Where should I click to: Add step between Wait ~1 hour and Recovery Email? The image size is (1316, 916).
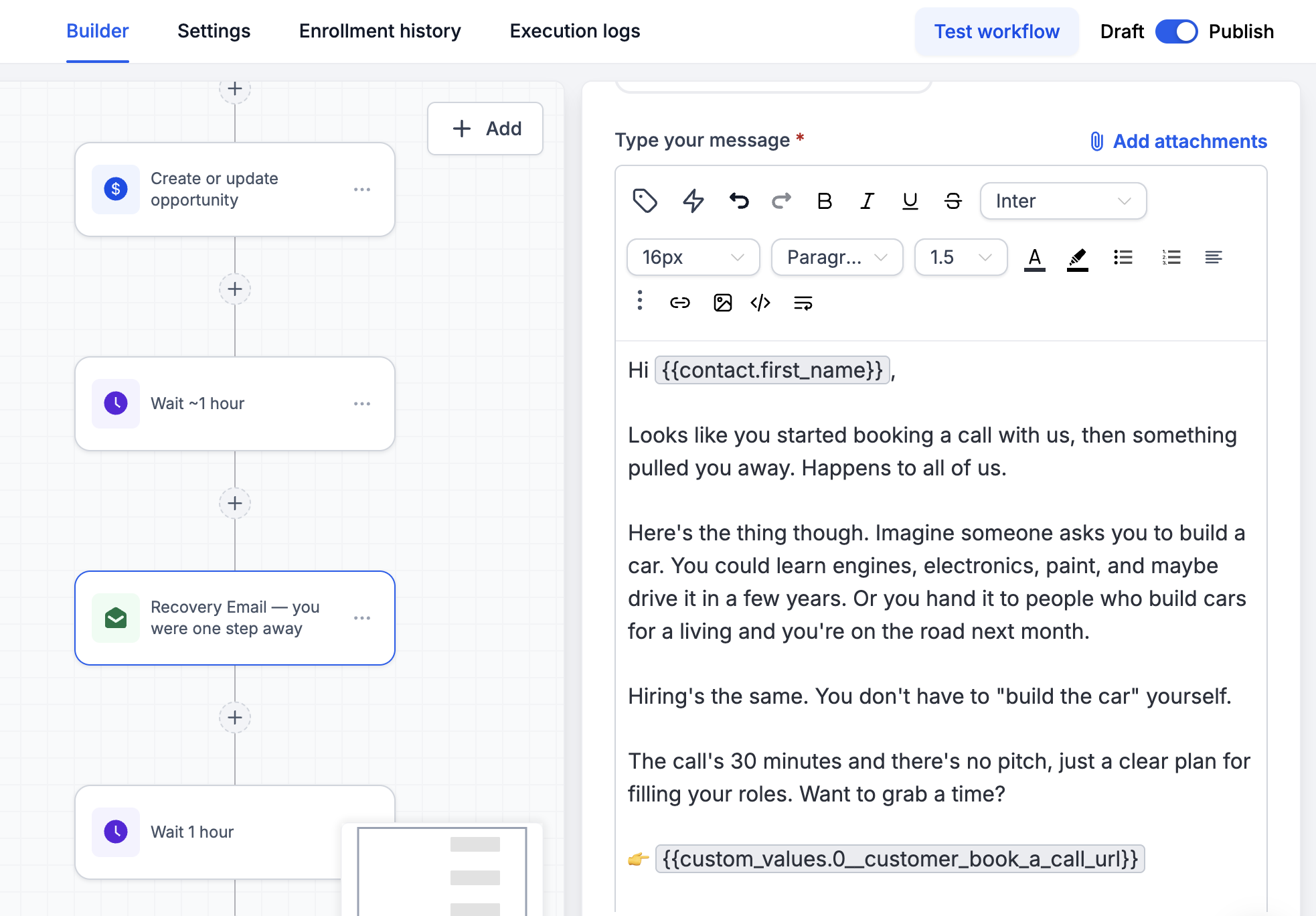pyautogui.click(x=235, y=504)
